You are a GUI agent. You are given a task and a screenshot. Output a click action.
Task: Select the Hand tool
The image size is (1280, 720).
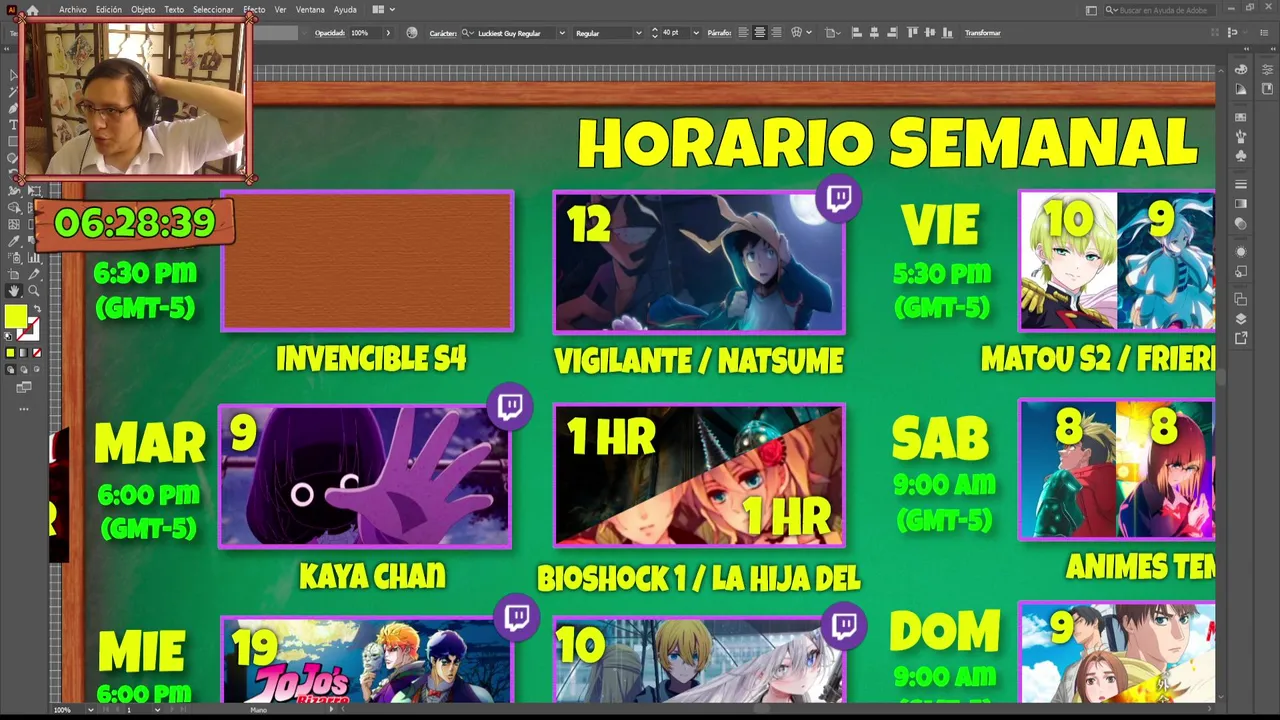pyautogui.click(x=13, y=290)
